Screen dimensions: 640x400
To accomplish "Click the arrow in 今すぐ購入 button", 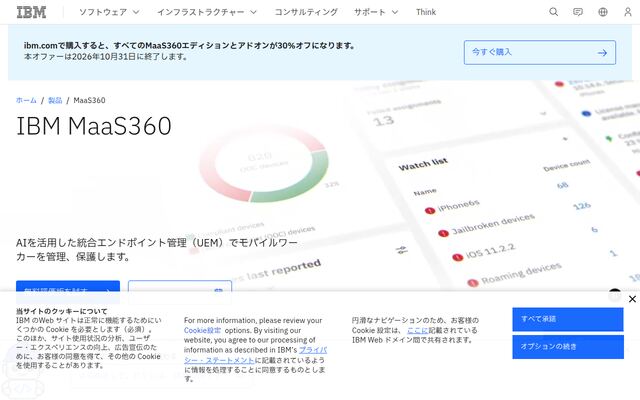I will tap(602, 53).
